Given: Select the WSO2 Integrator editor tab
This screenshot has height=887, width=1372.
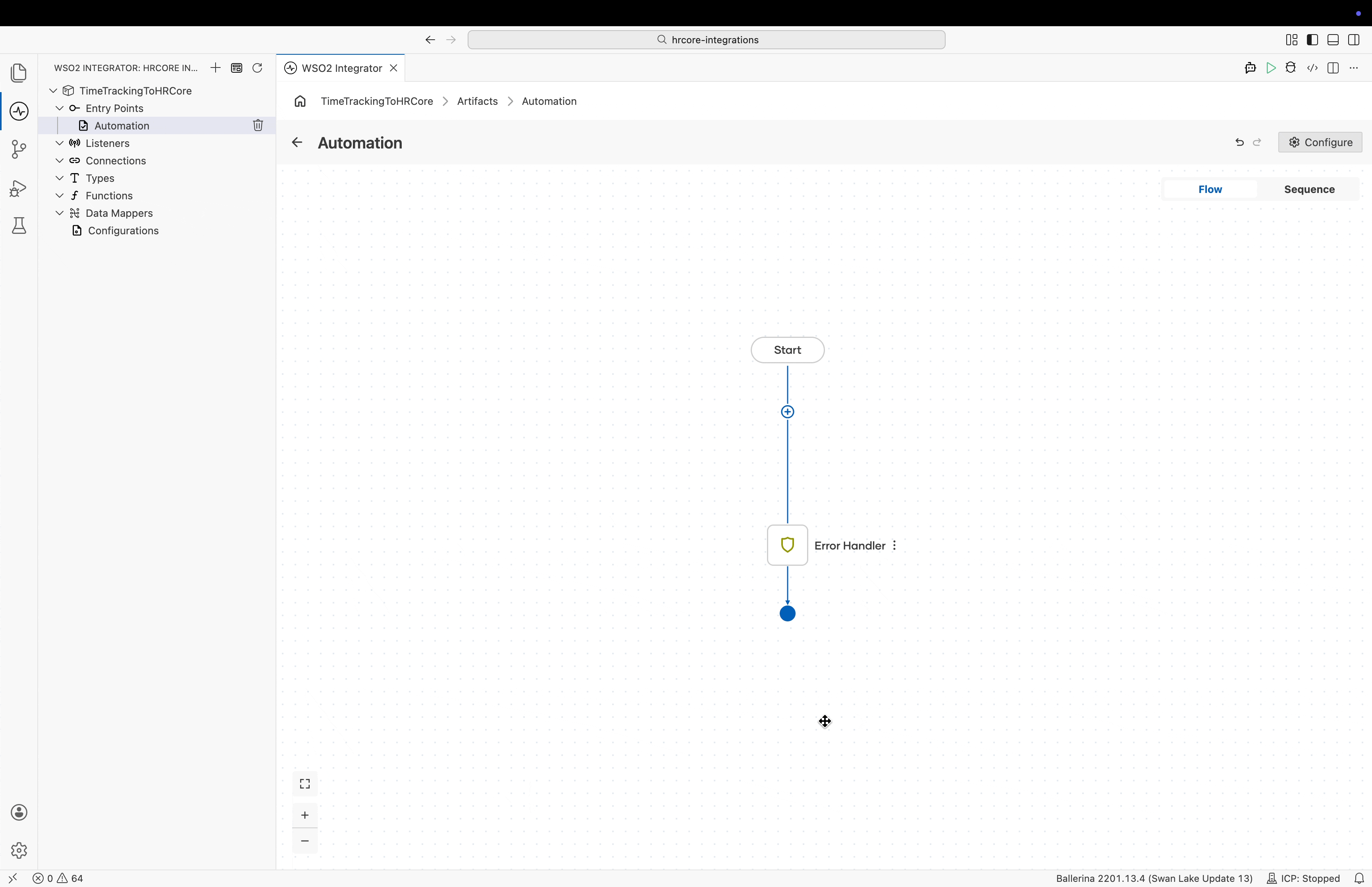Looking at the screenshot, I should (x=340, y=68).
